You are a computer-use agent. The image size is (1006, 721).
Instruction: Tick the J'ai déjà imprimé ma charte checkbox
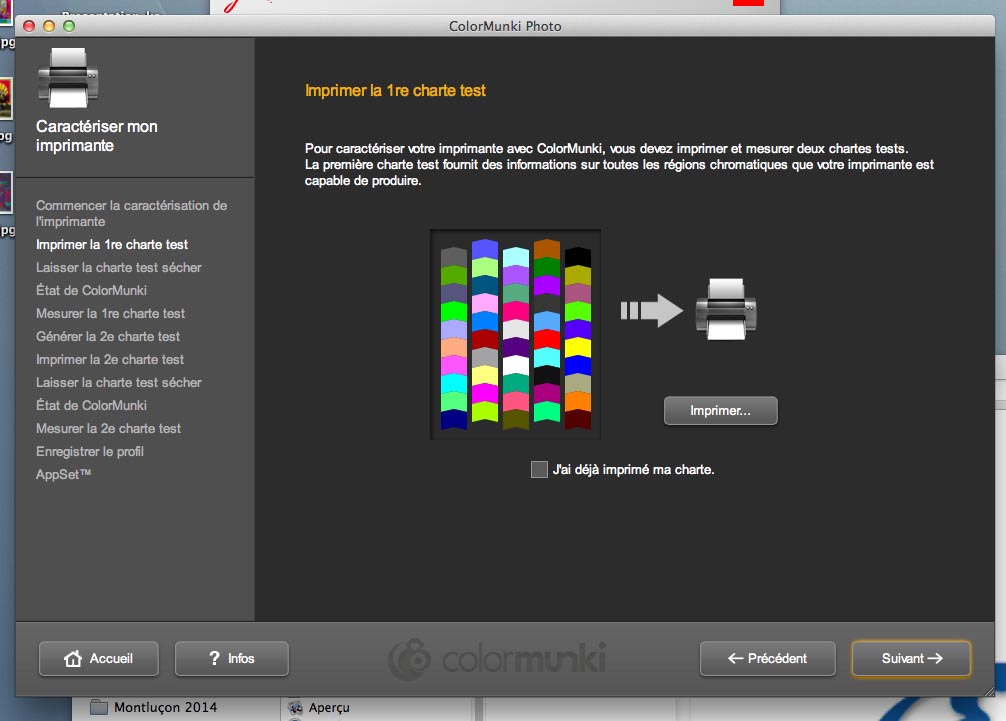click(x=539, y=470)
